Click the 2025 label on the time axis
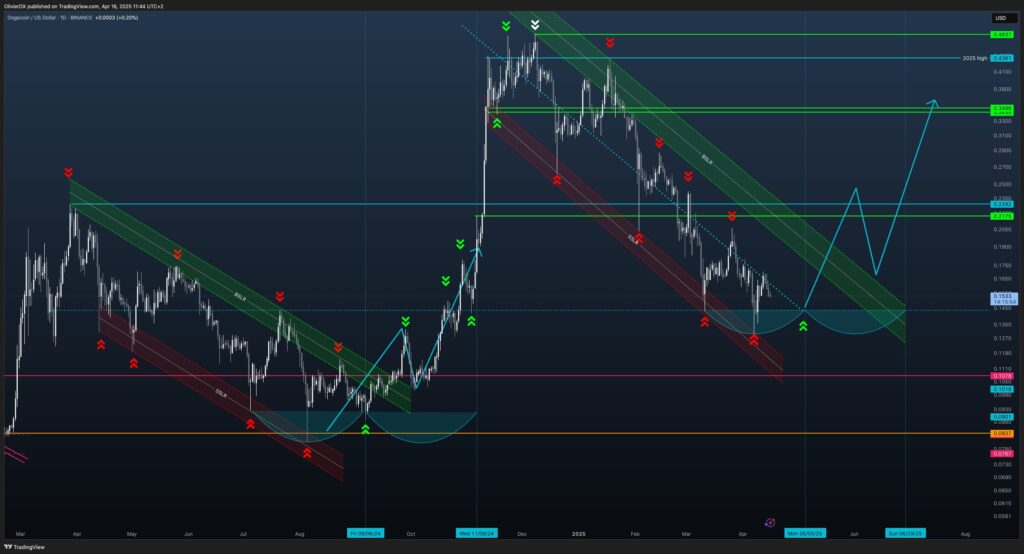 pos(577,534)
